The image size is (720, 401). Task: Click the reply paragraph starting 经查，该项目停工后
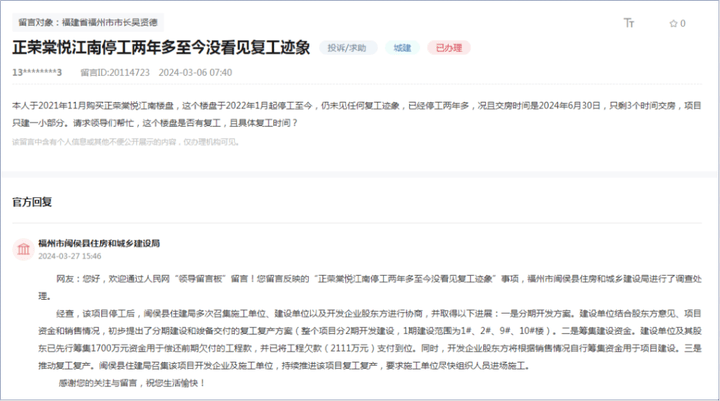pyautogui.click(x=370, y=339)
